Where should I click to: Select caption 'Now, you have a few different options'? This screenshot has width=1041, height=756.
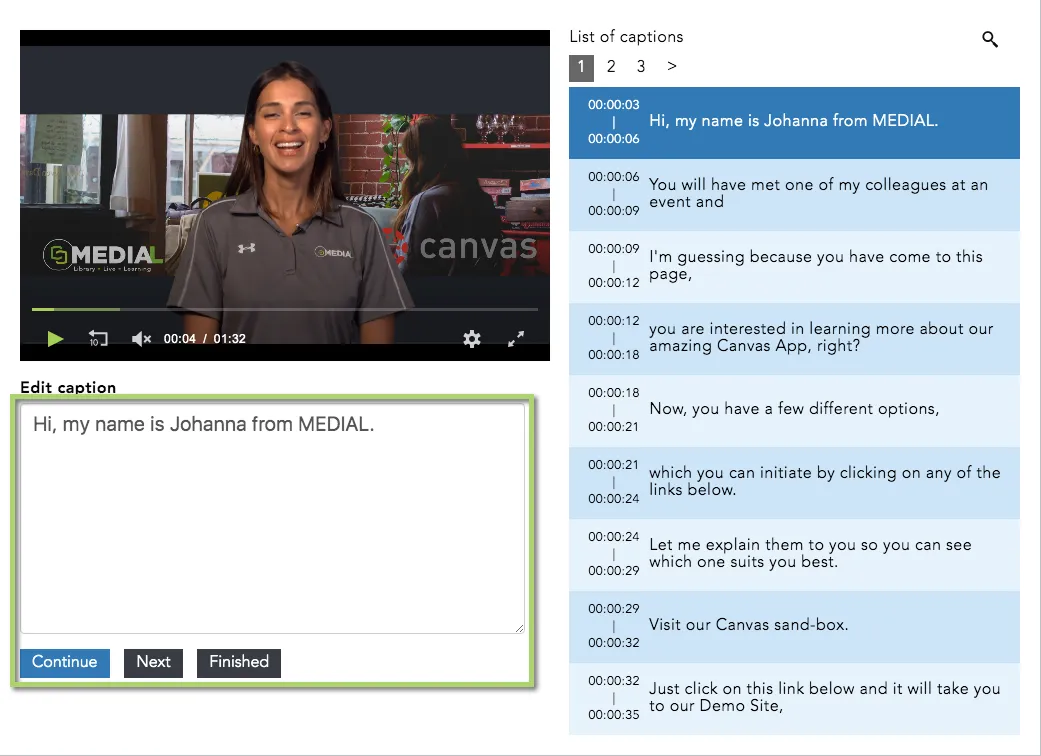[x=794, y=410]
